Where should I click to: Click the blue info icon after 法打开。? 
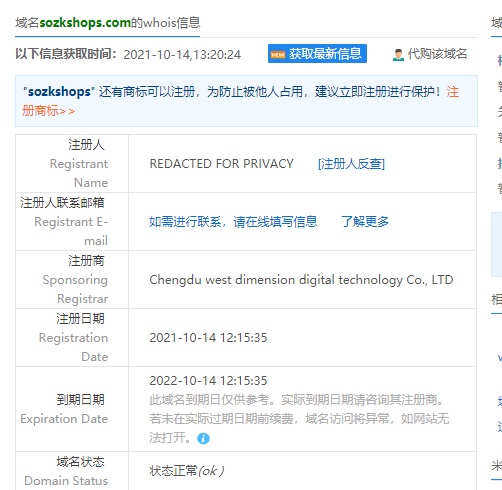(203, 438)
